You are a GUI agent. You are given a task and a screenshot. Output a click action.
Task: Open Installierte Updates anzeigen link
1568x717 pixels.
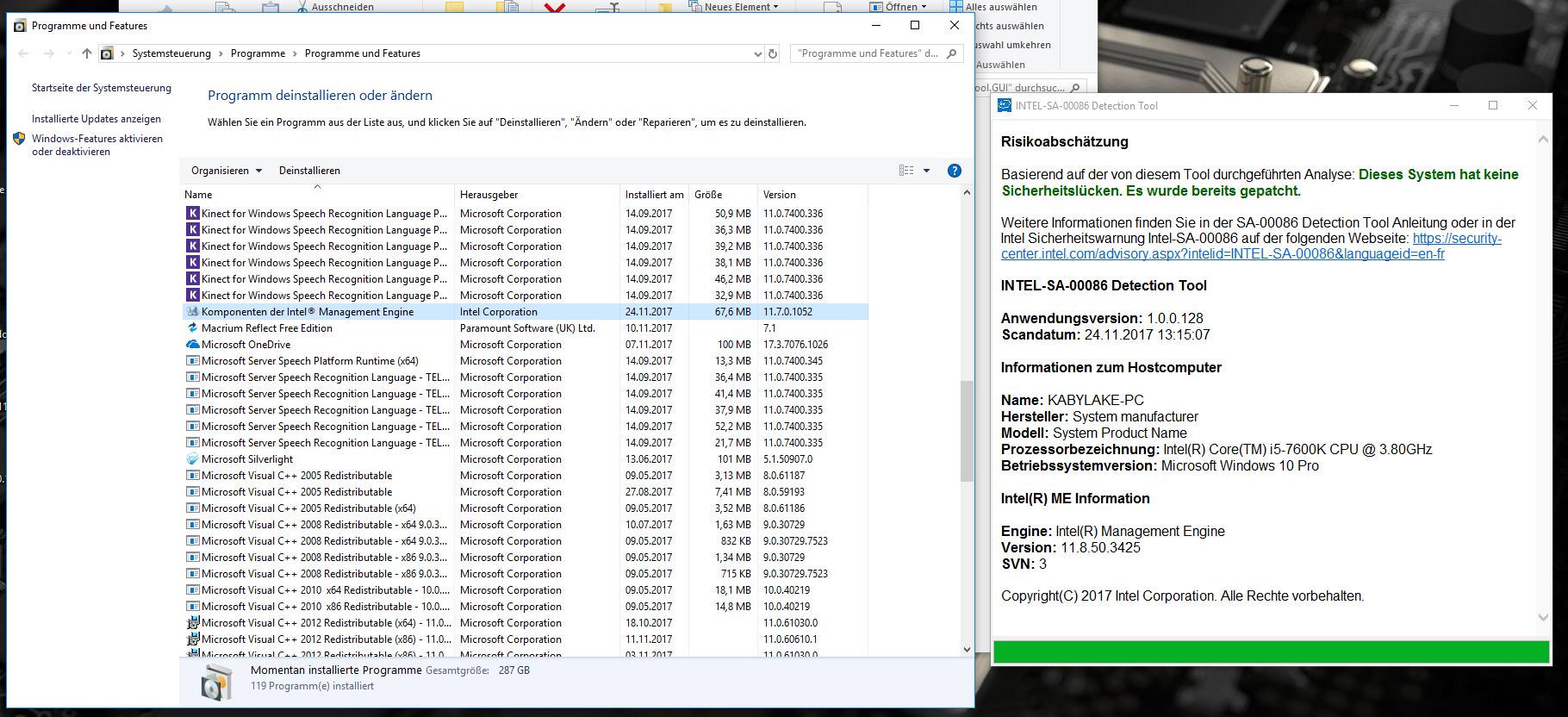(x=96, y=119)
